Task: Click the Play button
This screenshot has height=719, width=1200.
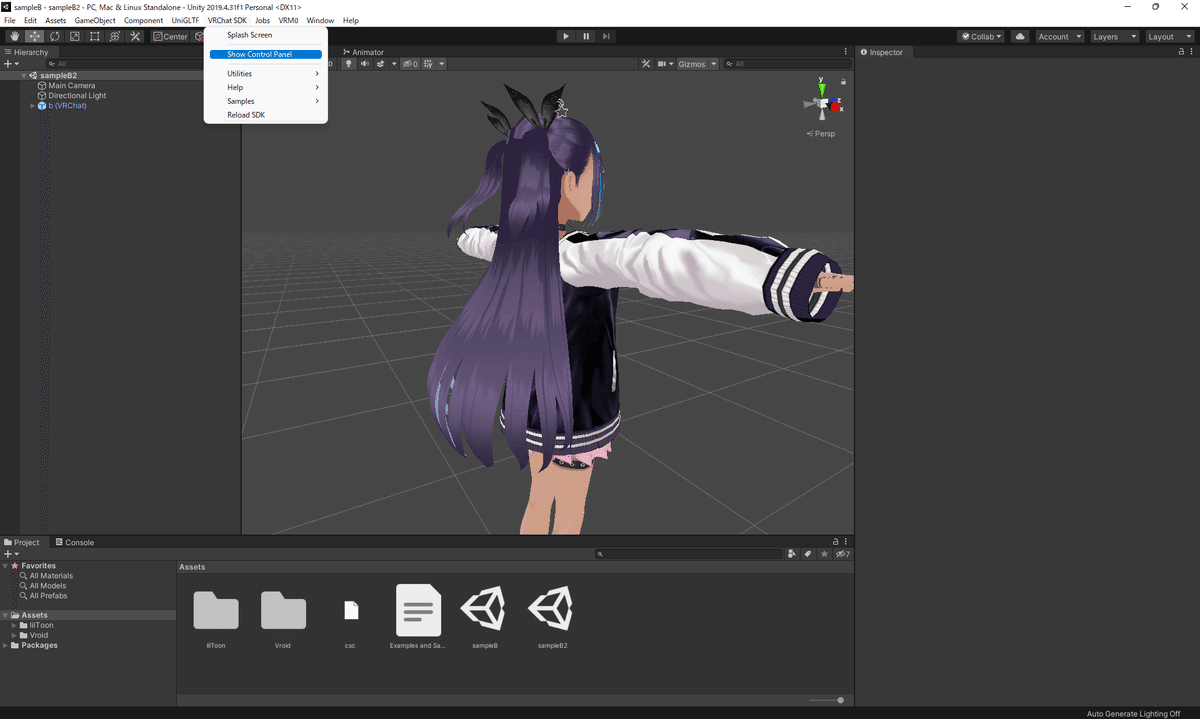Action: pos(566,36)
